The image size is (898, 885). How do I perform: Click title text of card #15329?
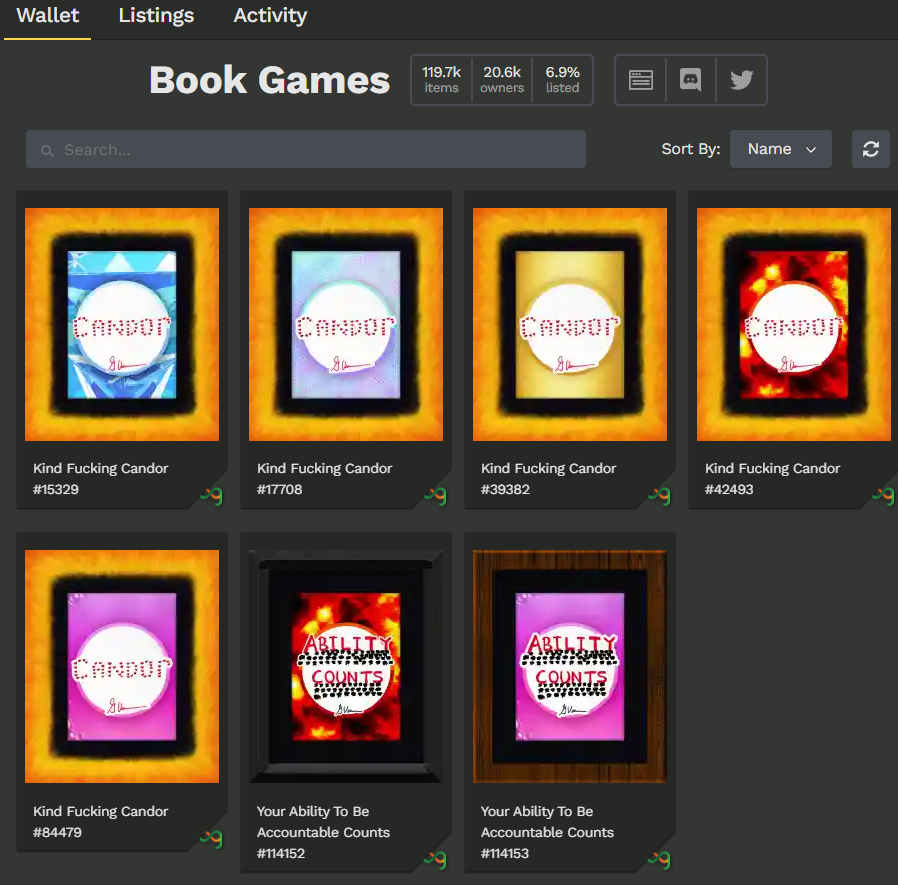(x=101, y=479)
